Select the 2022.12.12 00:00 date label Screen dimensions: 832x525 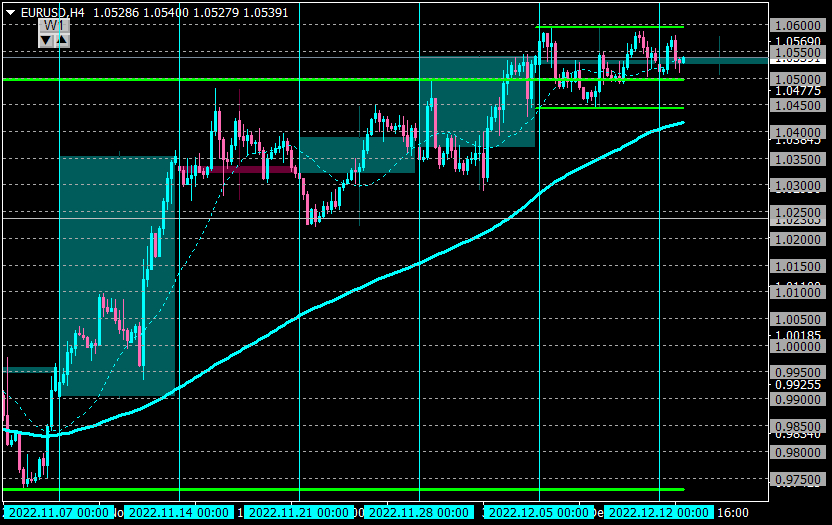(x=659, y=512)
